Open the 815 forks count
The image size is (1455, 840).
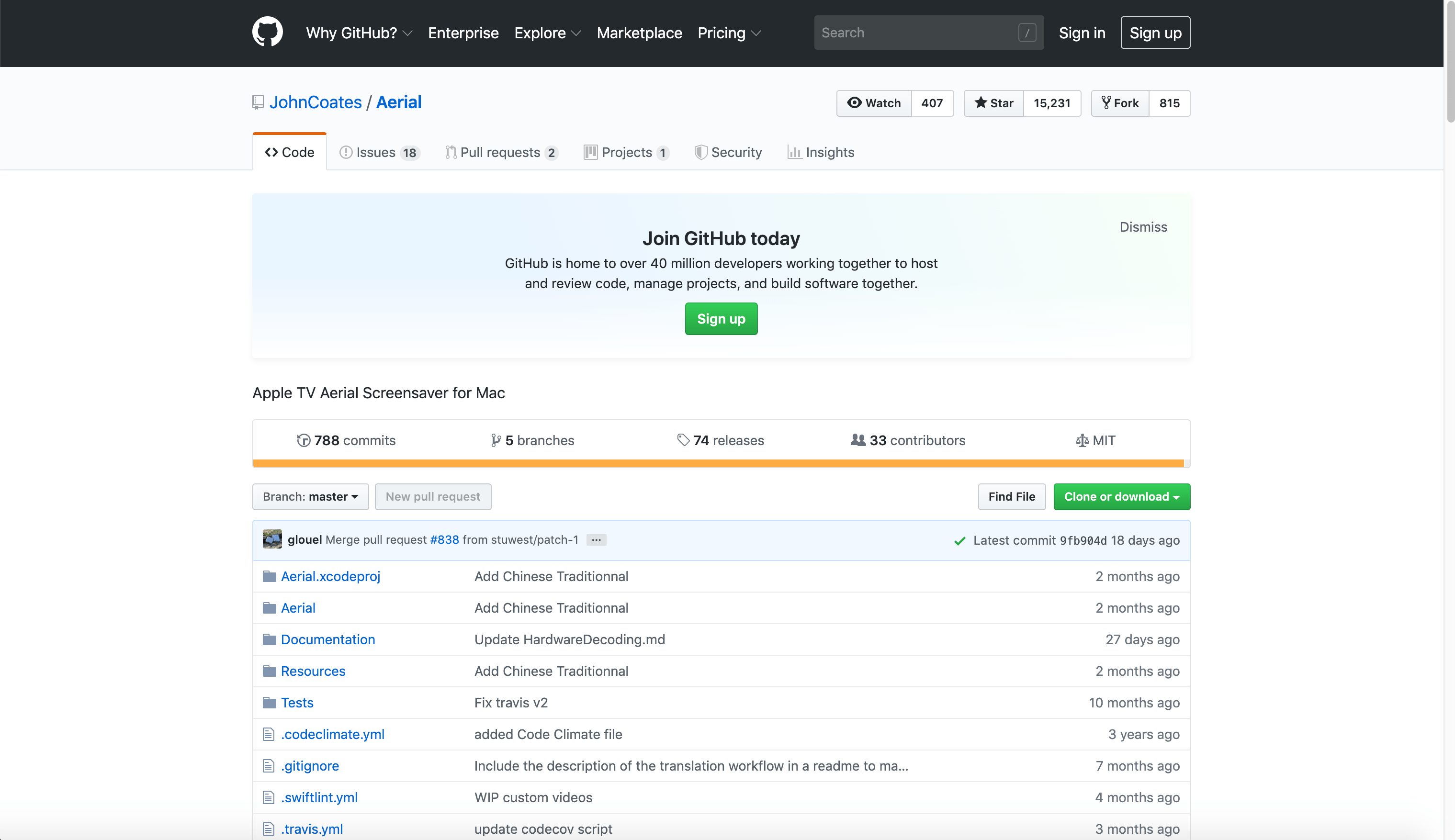(x=1170, y=103)
